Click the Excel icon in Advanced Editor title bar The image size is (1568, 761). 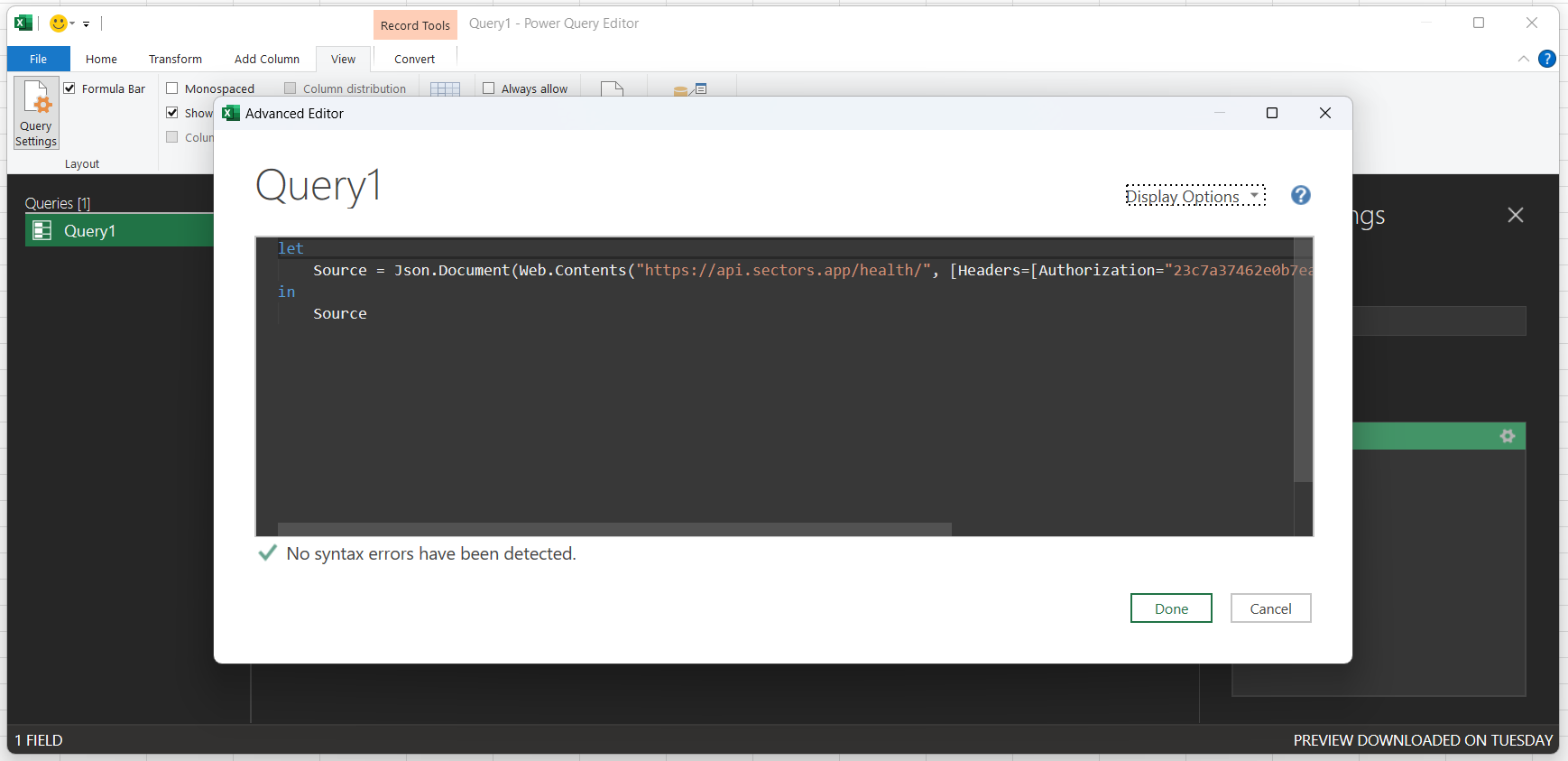click(x=231, y=113)
